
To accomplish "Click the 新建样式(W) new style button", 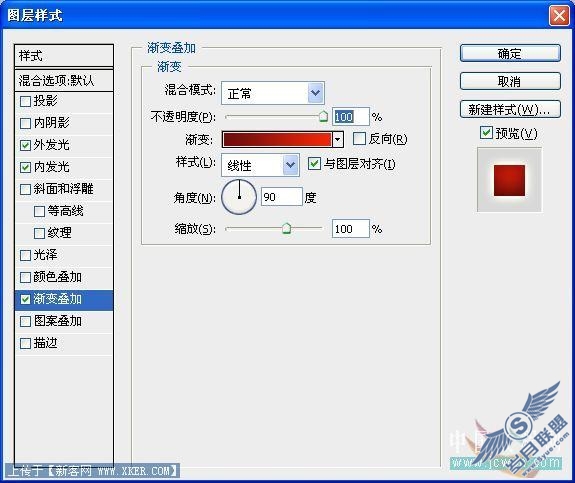I will click(510, 109).
